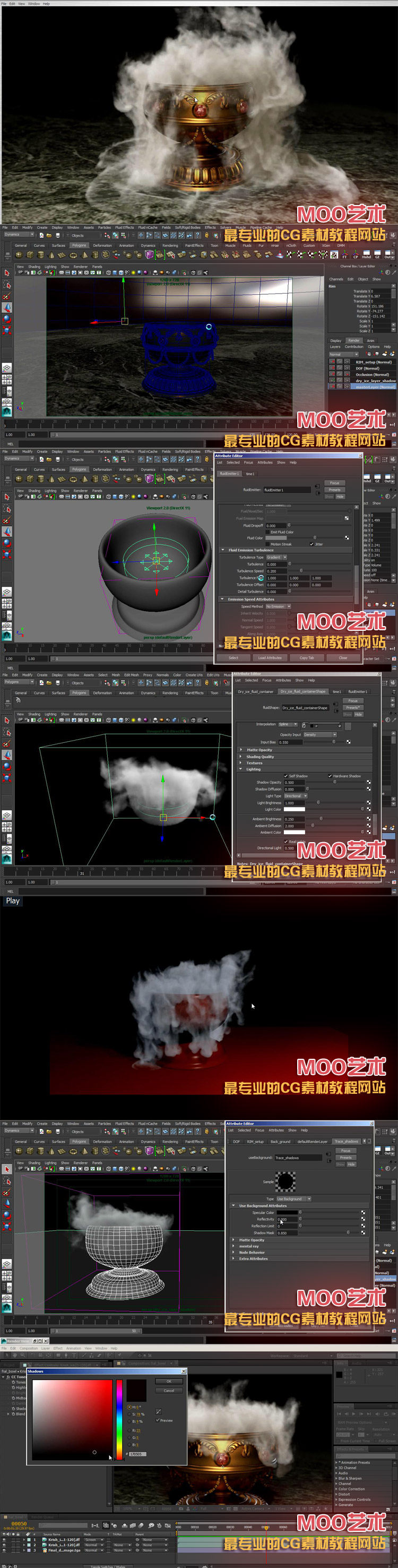The width and height of the screenshot is (398, 1568).
Task: Click the Shadow Opacity map button
Action: pyautogui.click(x=369, y=782)
